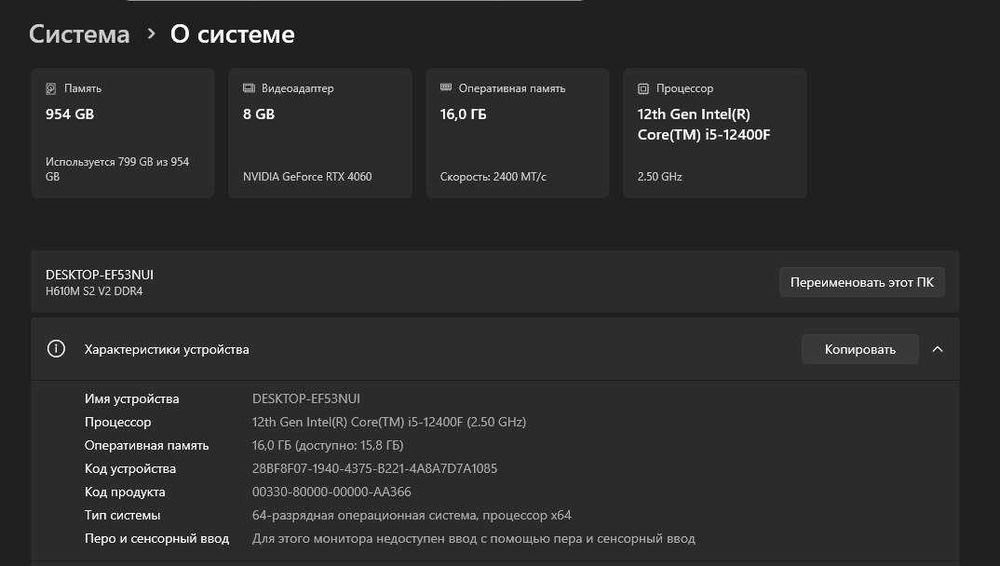The image size is (1000, 566).
Task: Click the info circle icon
Action: click(56, 348)
